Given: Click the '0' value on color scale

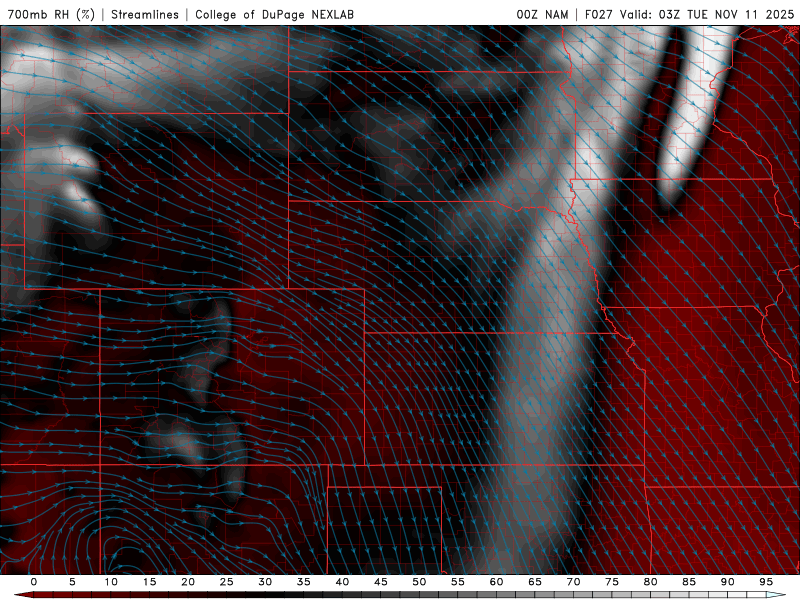Looking at the screenshot, I should (34, 582).
